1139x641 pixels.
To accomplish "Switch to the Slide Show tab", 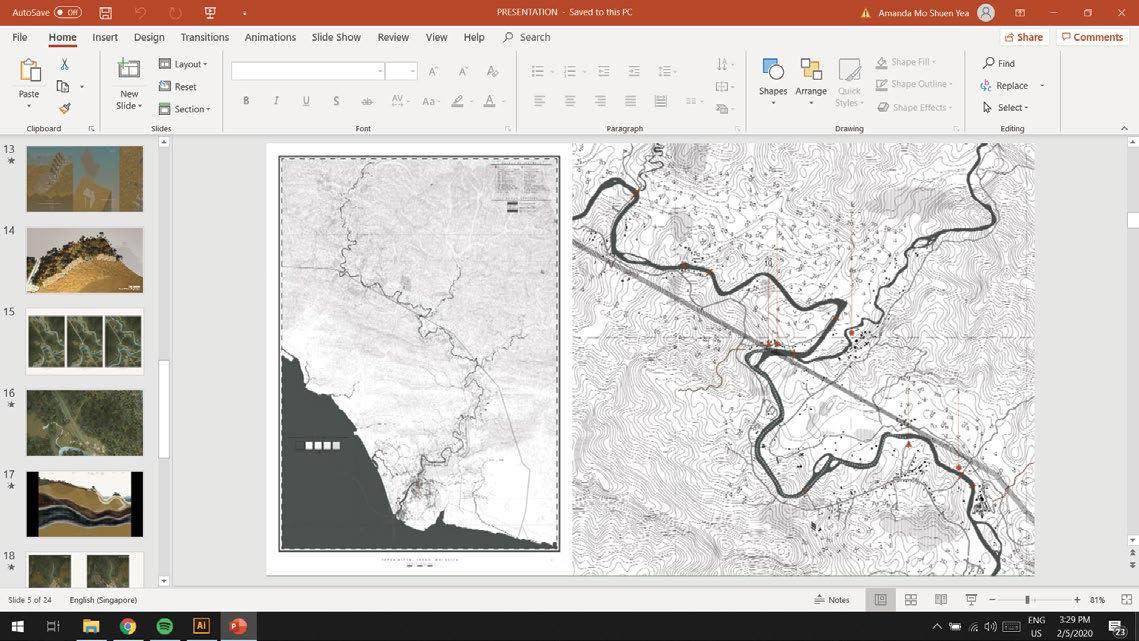I will coord(336,37).
